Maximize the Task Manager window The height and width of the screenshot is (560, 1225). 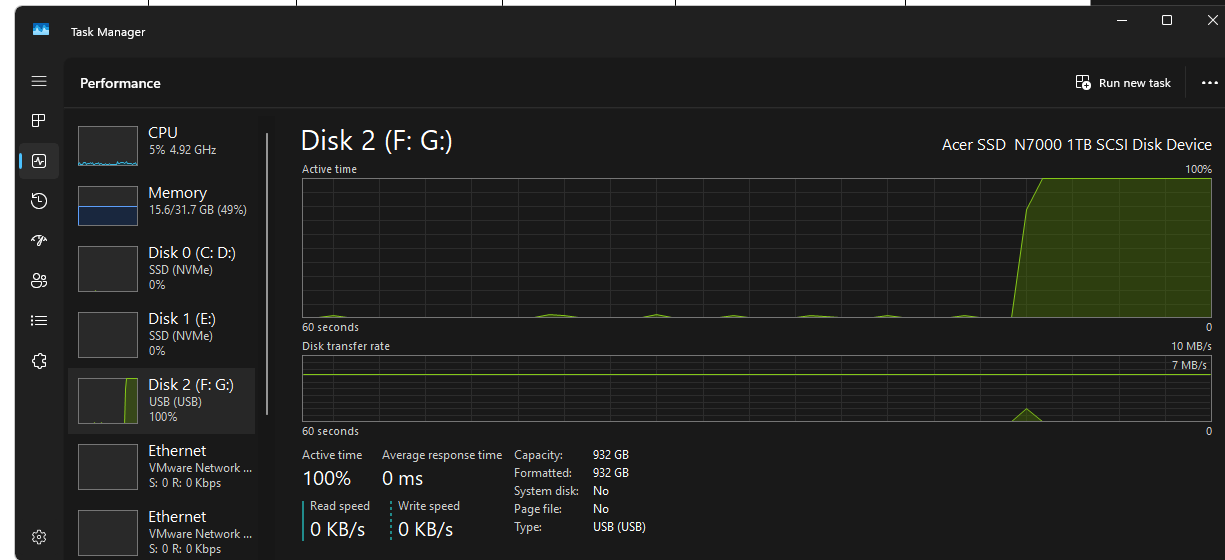coord(1167,20)
